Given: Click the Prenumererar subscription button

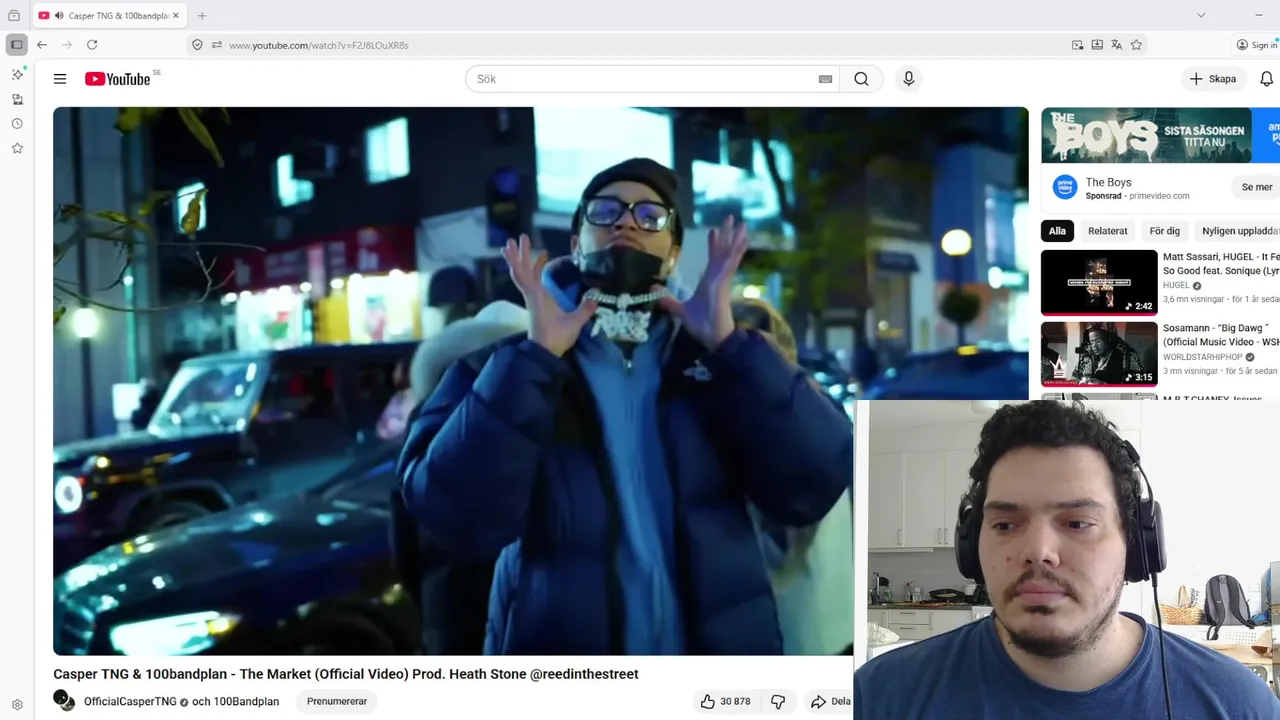Looking at the screenshot, I should pyautogui.click(x=337, y=701).
